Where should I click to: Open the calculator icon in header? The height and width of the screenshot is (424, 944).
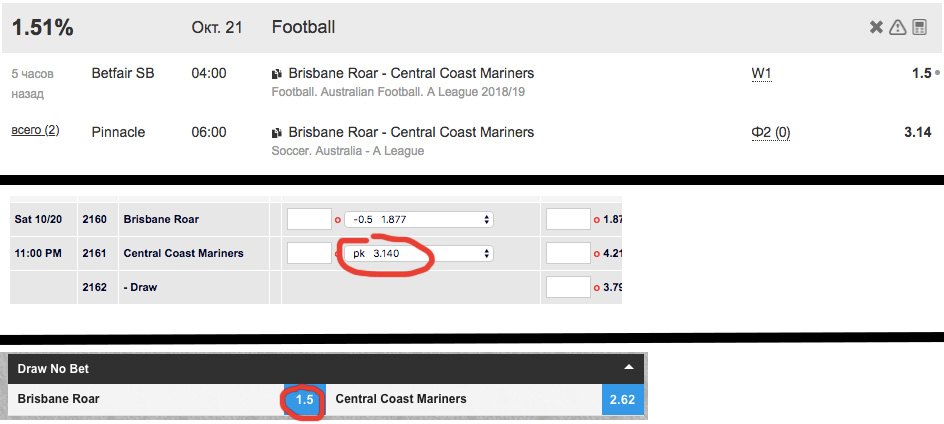[x=919, y=27]
